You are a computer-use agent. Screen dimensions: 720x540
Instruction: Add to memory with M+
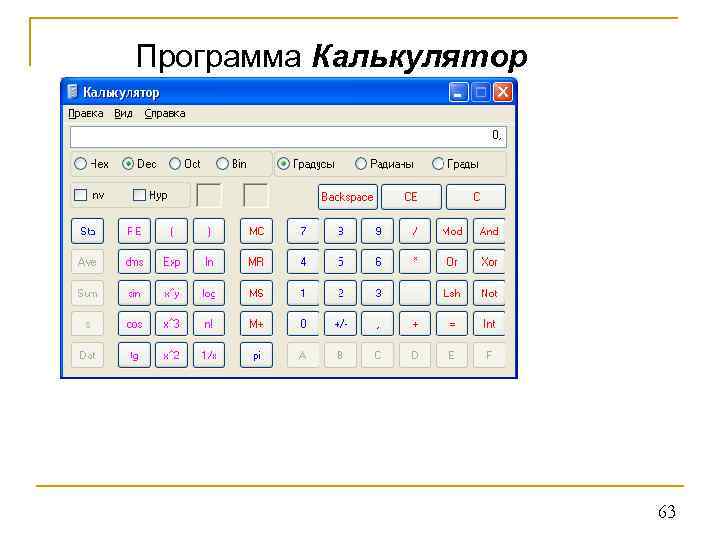point(256,324)
